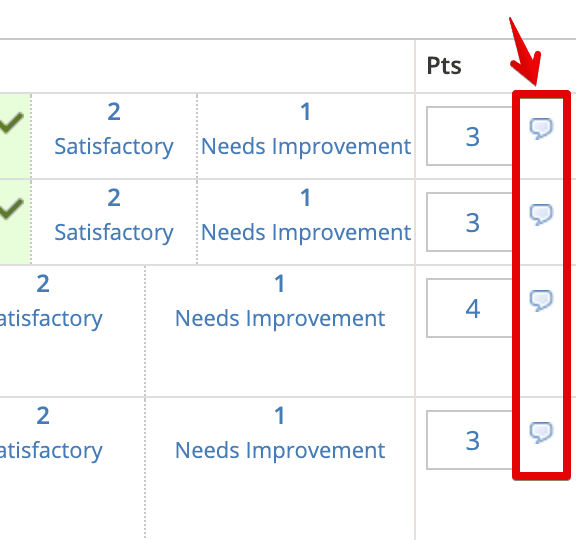
Task: Choose 2 Satisfactory rating in second row
Action: [114, 215]
